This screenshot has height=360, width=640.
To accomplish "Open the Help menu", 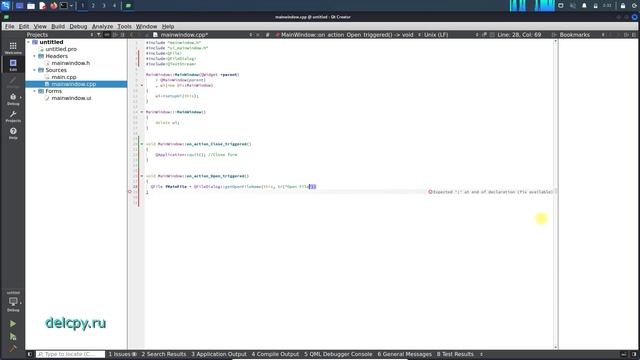I will coord(168,26).
